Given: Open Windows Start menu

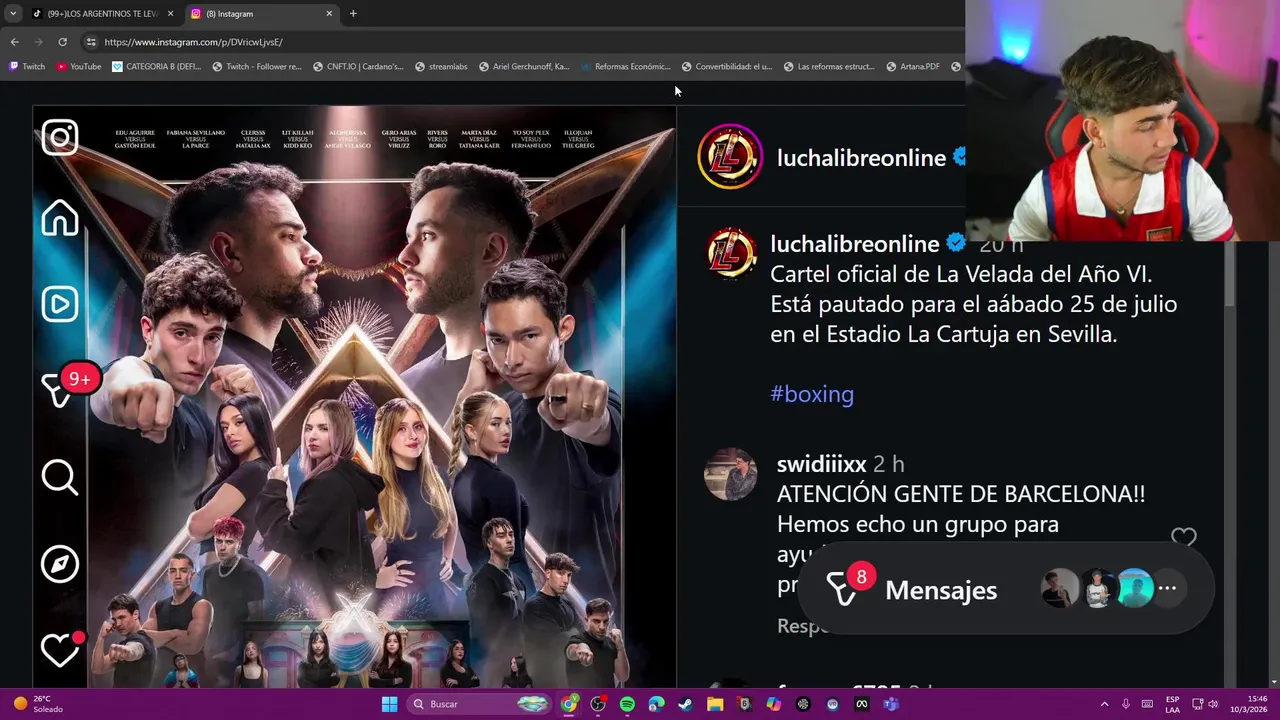Looking at the screenshot, I should 389,704.
